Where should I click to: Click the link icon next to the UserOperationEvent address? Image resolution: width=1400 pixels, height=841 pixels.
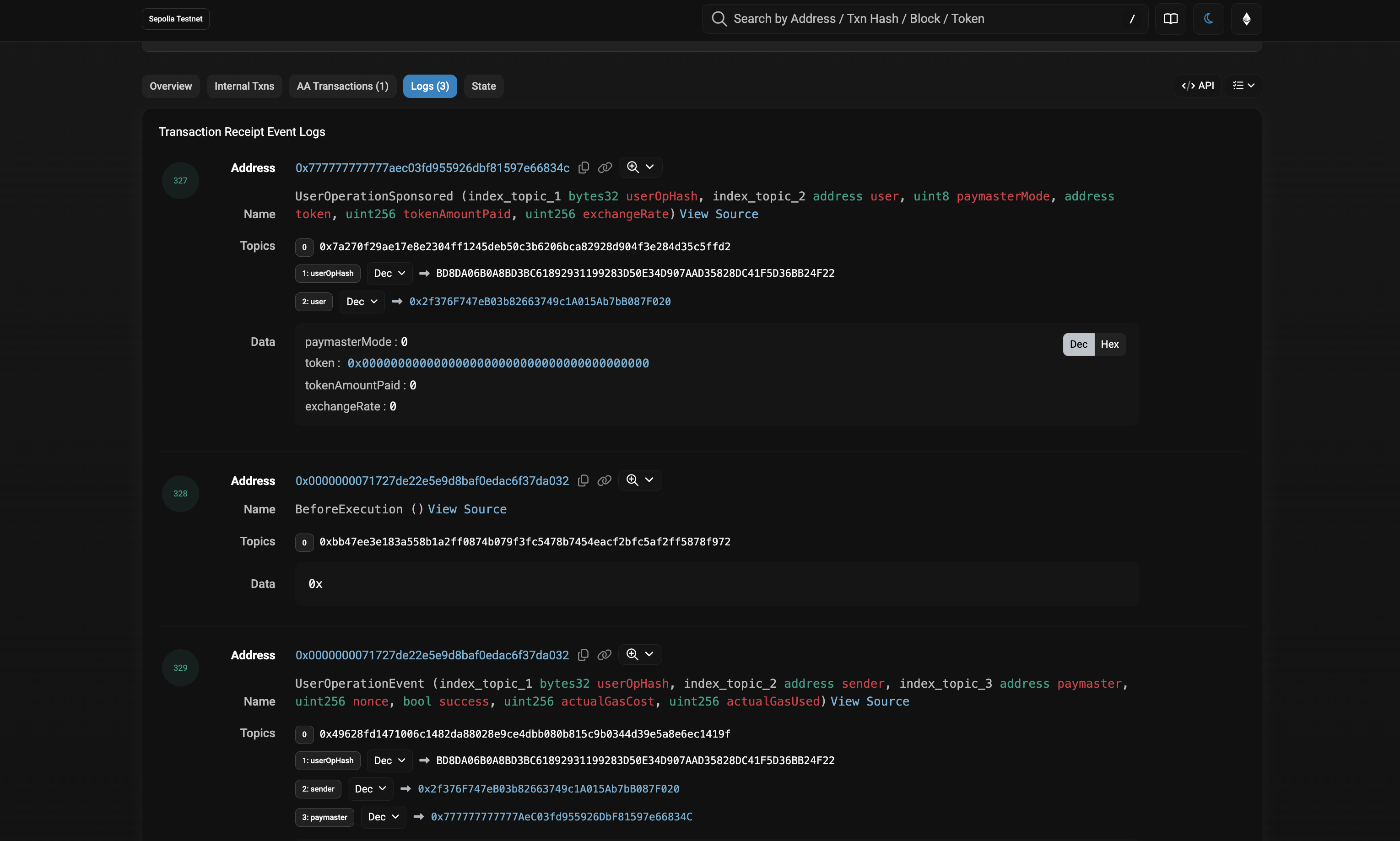point(604,655)
